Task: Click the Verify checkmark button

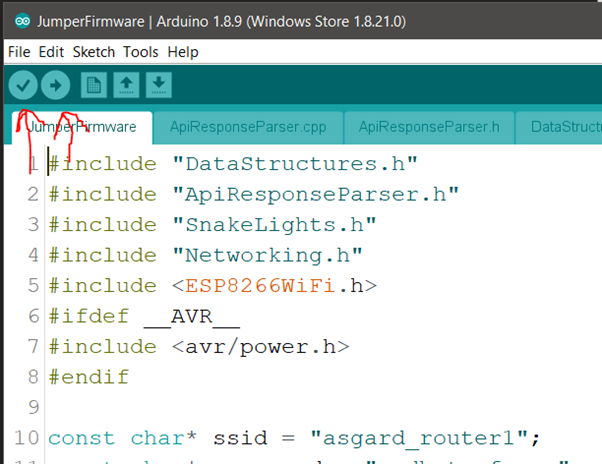Action: (x=23, y=85)
